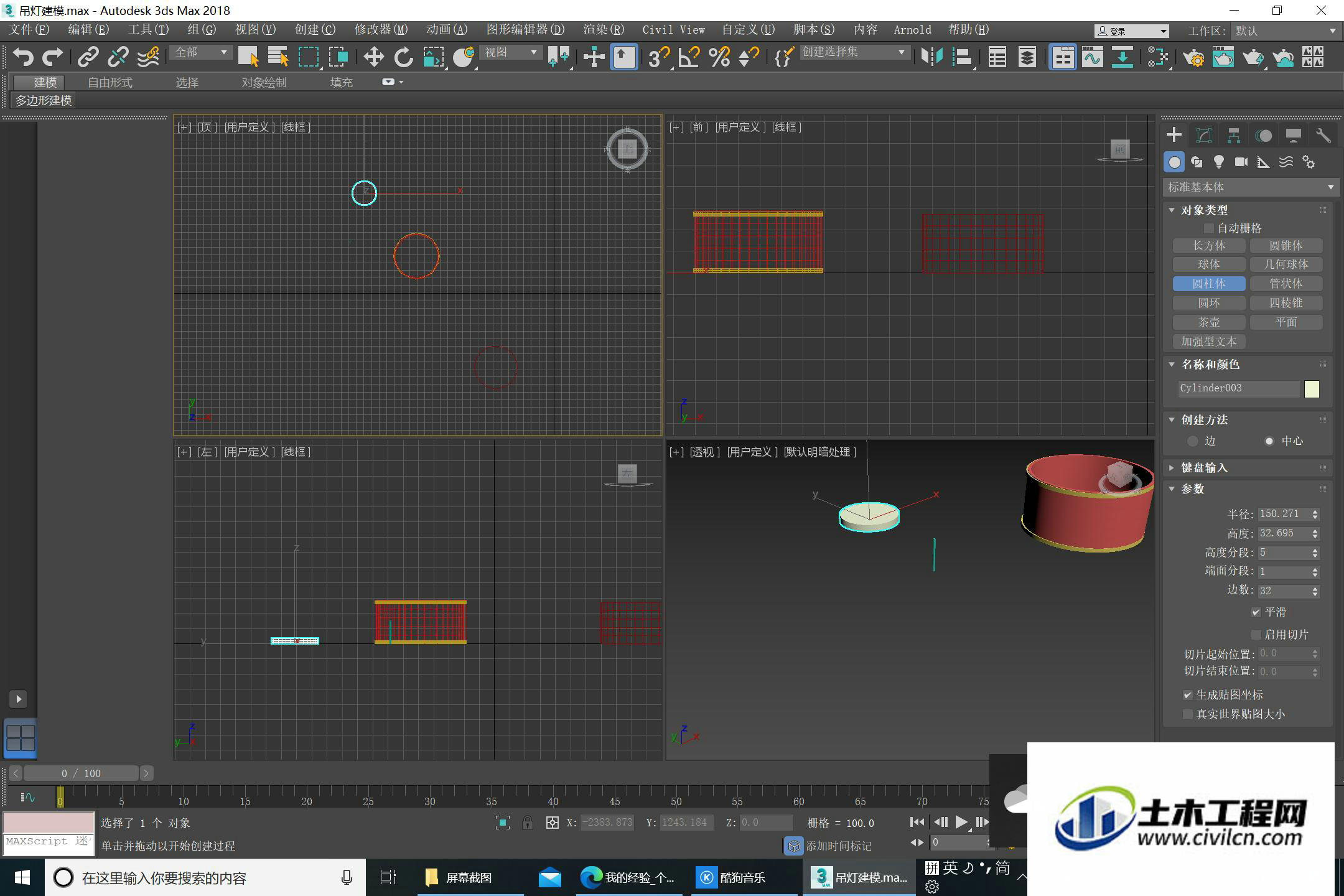Screen dimensions: 1344x896
Task: Click the 茶壶 primitive button
Action: pos(1208,322)
